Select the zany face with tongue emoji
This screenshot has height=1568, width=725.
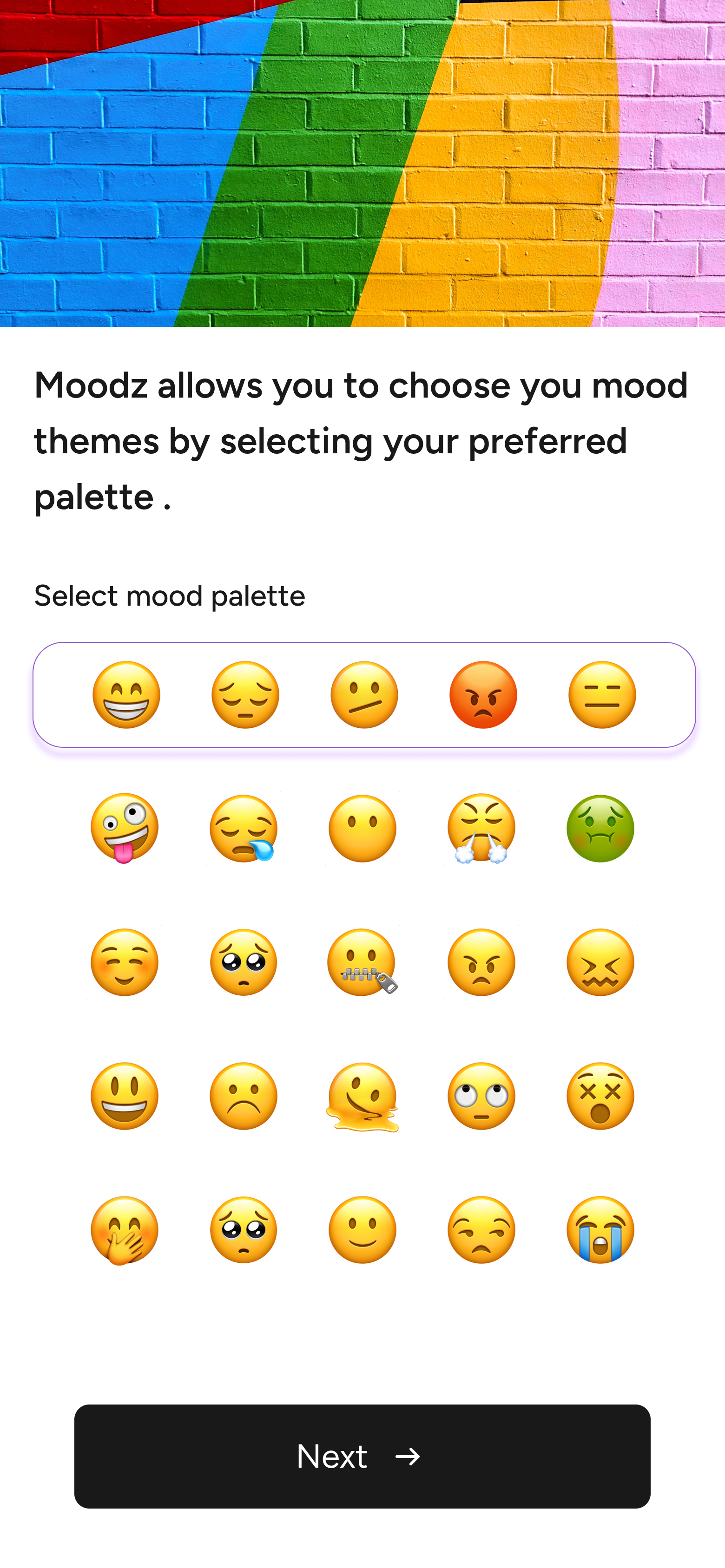point(124,828)
